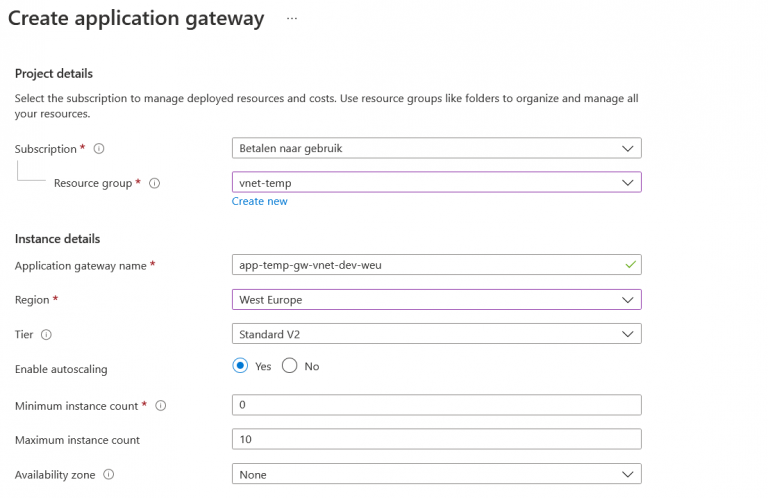
Task: Click info icon next to Minimum instance count
Action: (x=161, y=406)
